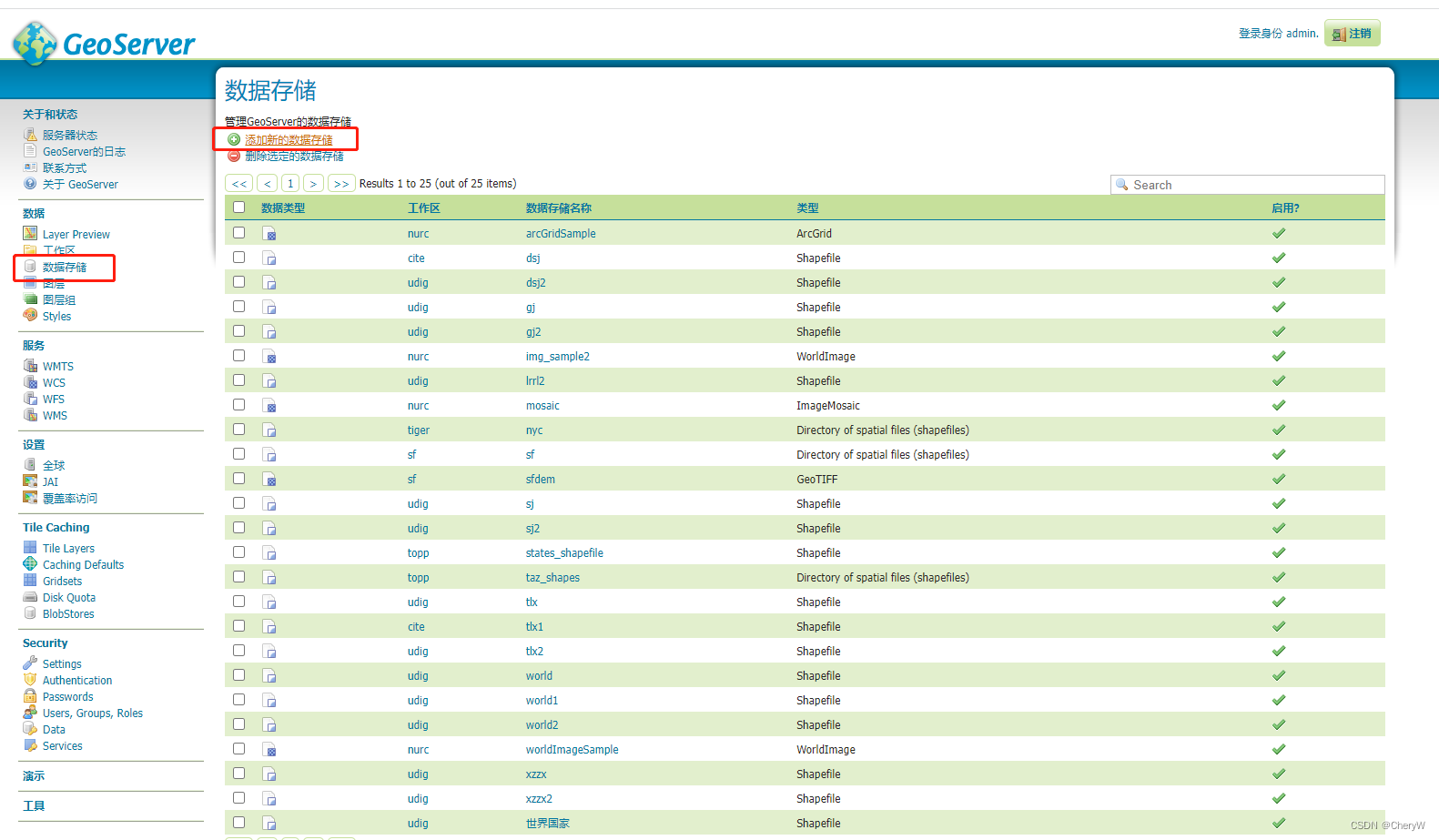Check the box for 世界国家 row

(x=238, y=823)
